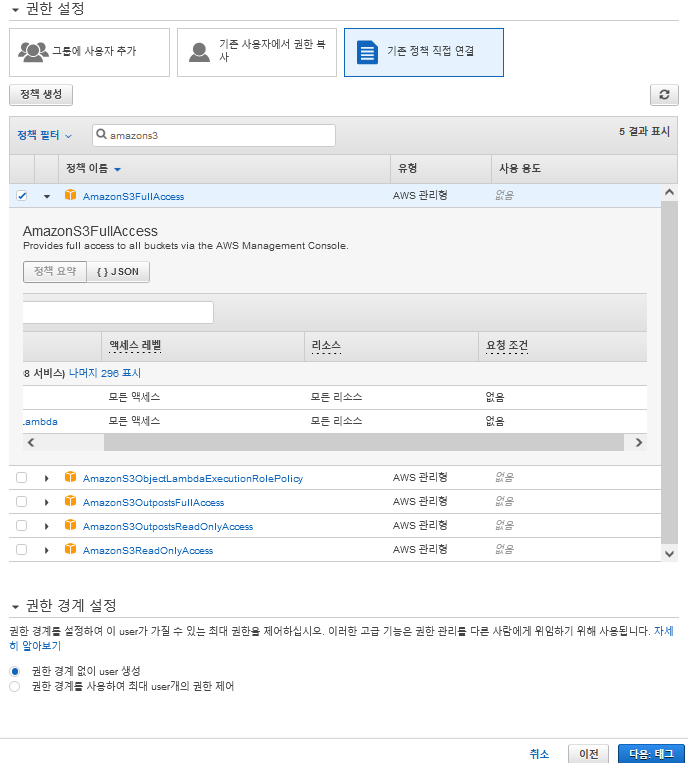This screenshot has height=763, width=688.
Task: Switch to the 정책 요약 tab
Action: pyautogui.click(x=55, y=272)
